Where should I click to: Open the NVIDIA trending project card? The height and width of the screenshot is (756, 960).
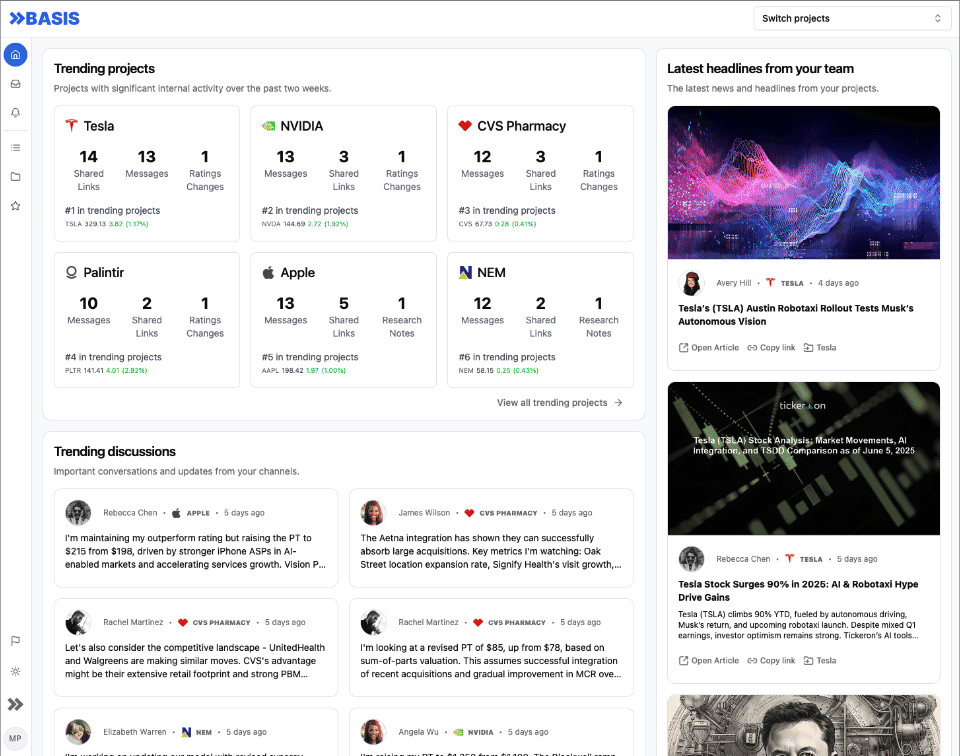point(343,173)
